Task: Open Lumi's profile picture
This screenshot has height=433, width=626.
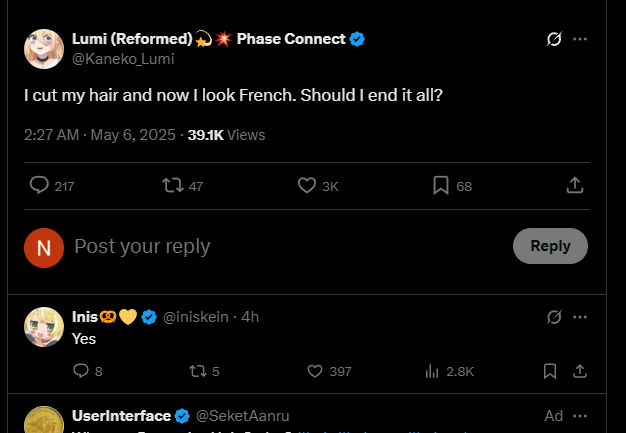Action: click(x=44, y=47)
